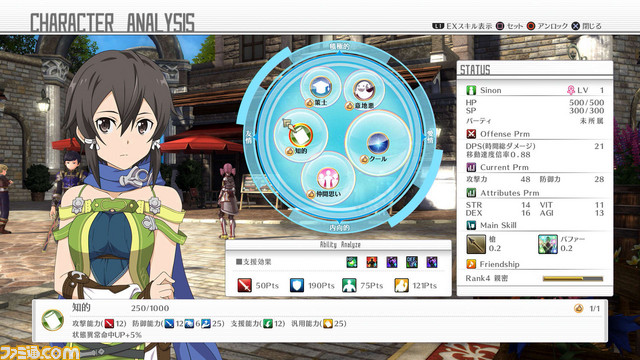Click the EXスキル表示 button hint
Image resolution: width=640 pixels, height=360 pixels.
(x=462, y=26)
